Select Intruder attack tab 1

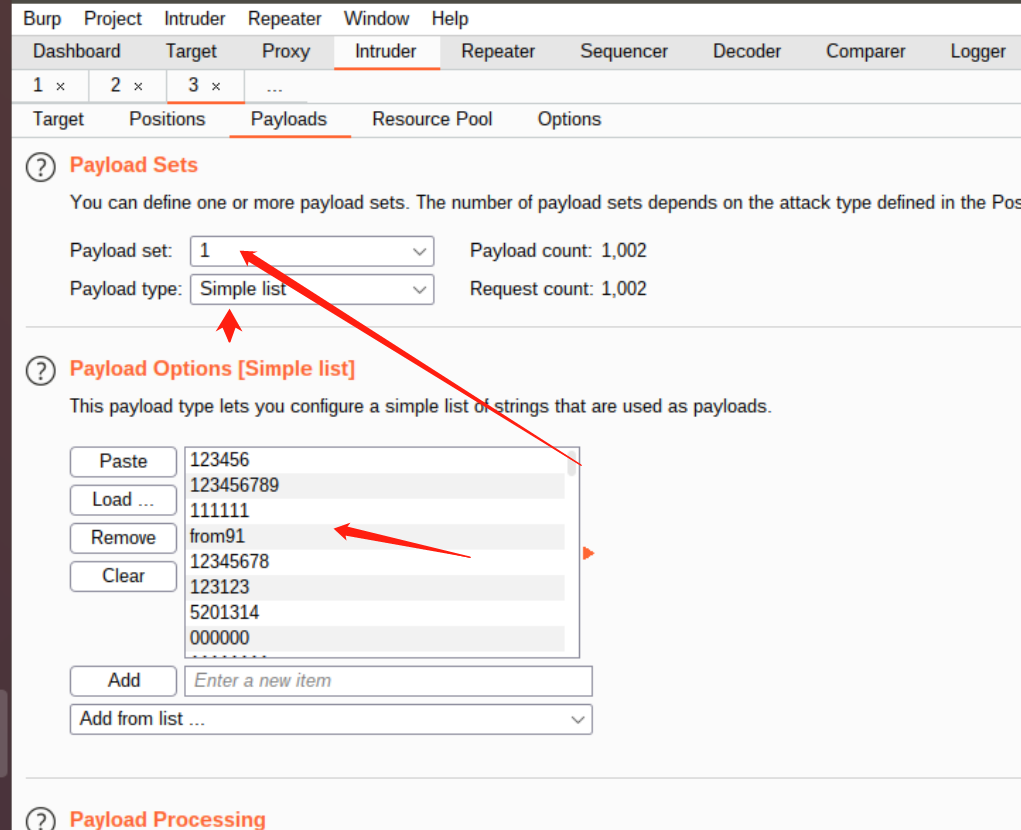click(x=38, y=85)
